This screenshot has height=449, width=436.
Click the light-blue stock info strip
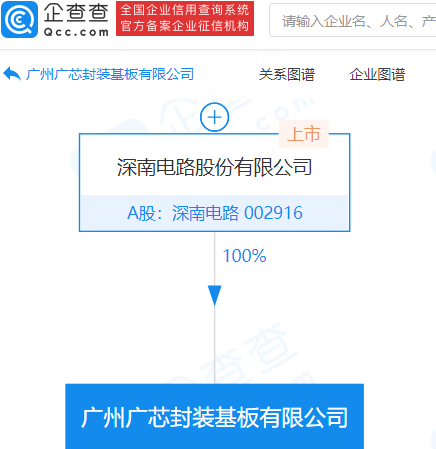tap(215, 213)
